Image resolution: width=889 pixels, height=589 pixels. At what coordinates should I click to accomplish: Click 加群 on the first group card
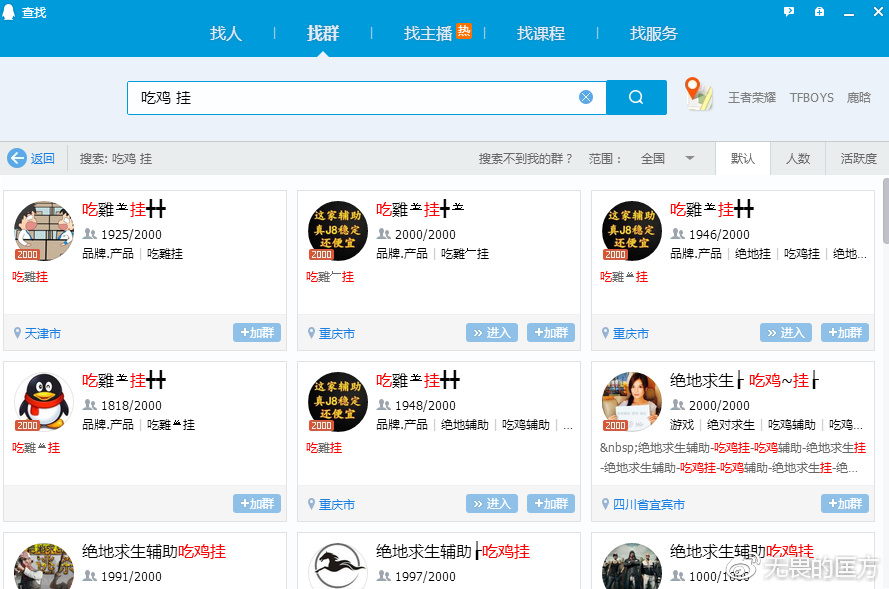point(256,332)
